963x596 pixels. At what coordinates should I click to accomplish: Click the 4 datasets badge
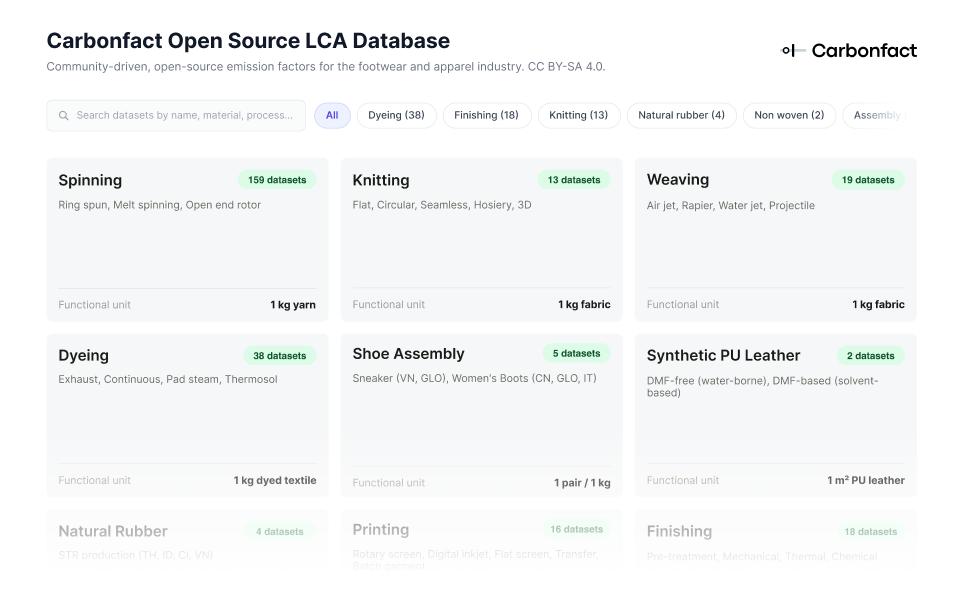(x=280, y=531)
